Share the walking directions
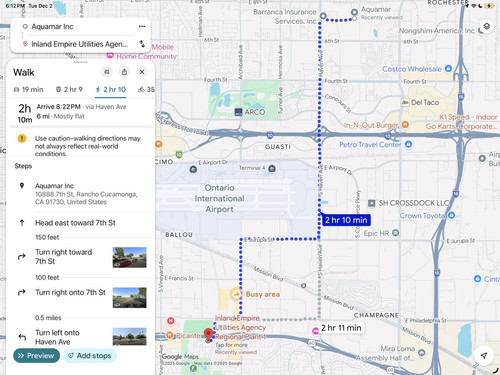The width and height of the screenshot is (500, 375). [124, 72]
